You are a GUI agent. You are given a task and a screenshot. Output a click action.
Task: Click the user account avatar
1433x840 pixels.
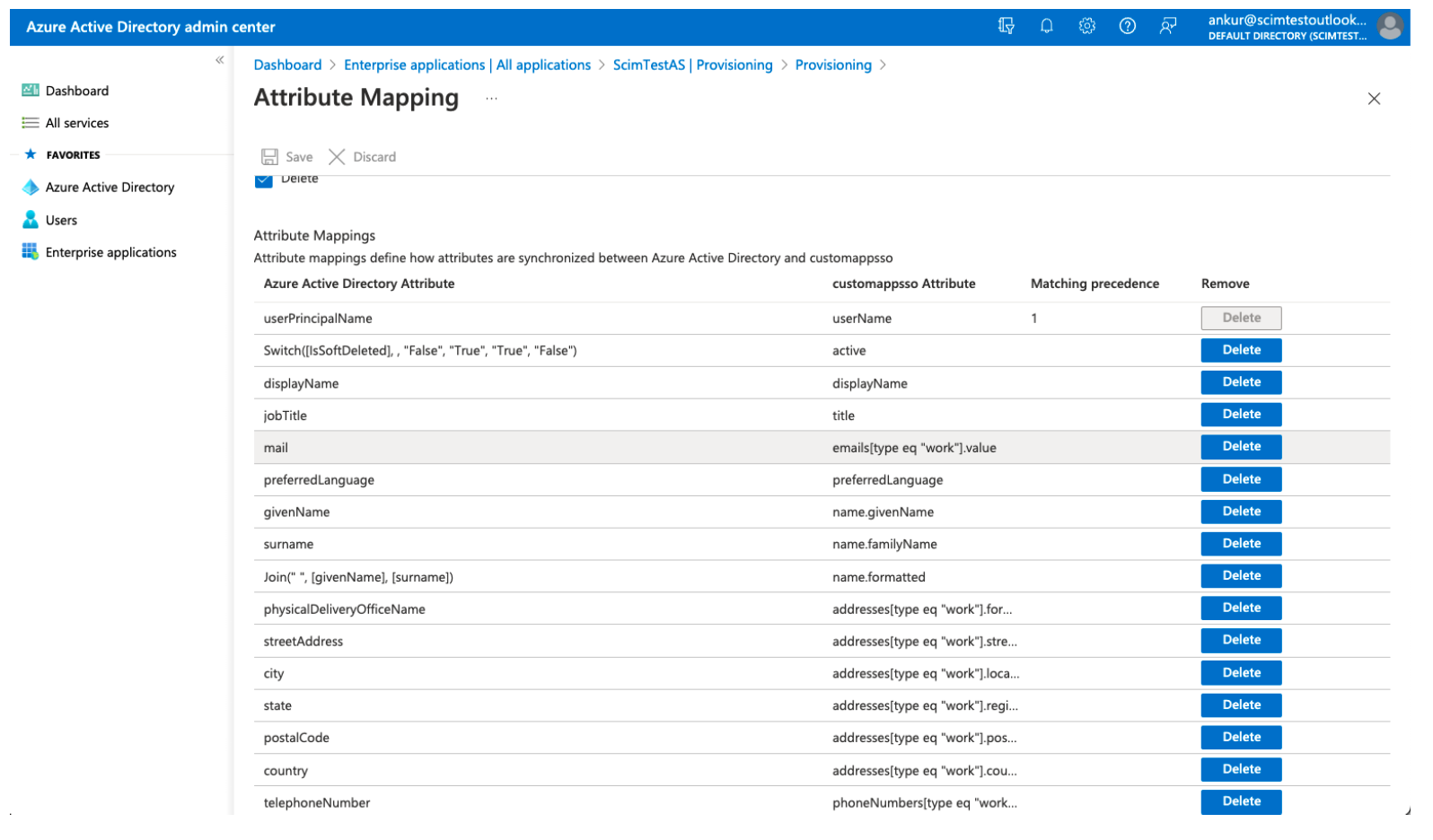tap(1389, 27)
